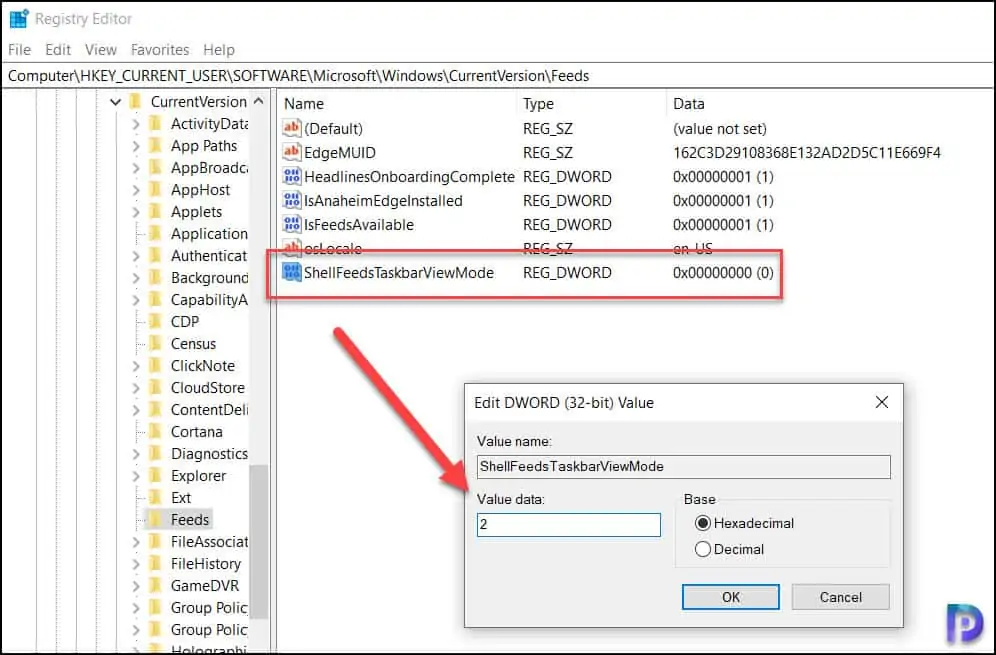Click the (Default) string value icon

(x=292, y=128)
